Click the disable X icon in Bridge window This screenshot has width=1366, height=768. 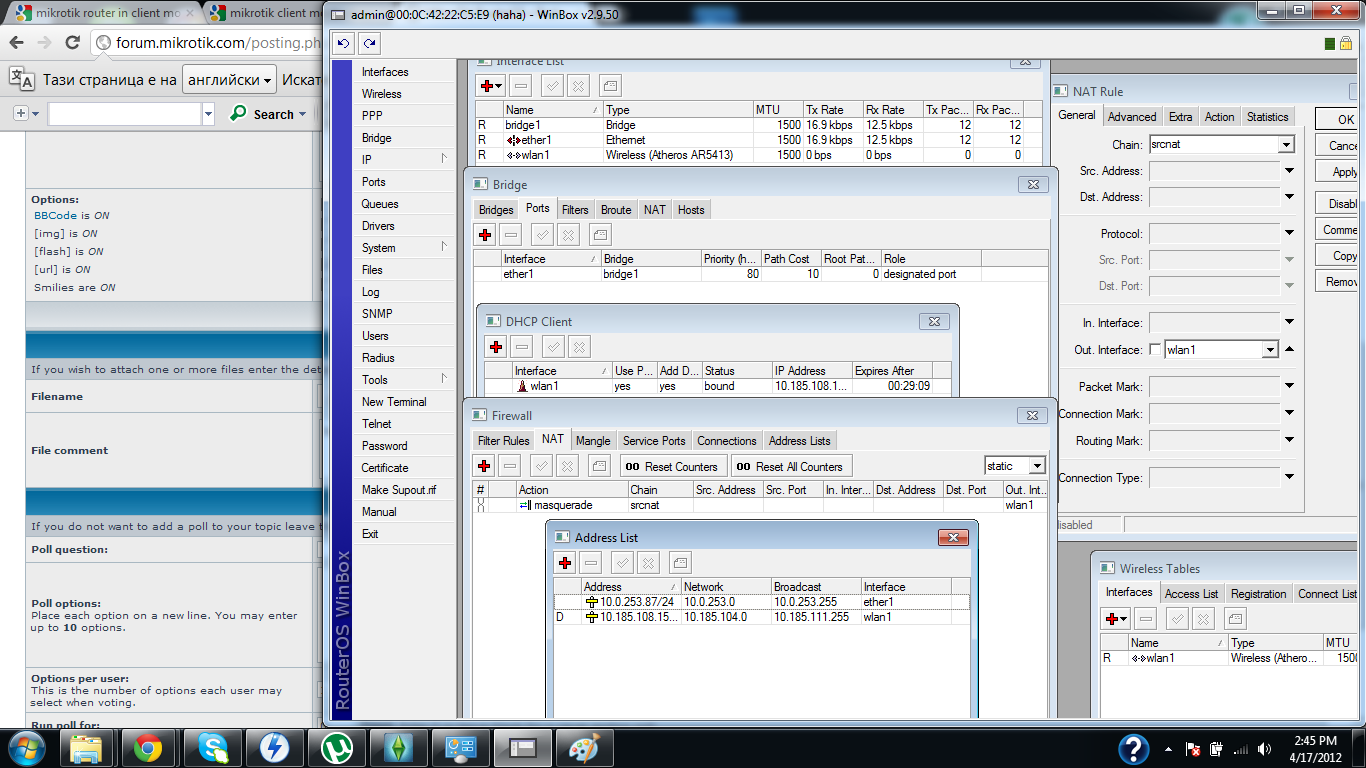(x=568, y=235)
